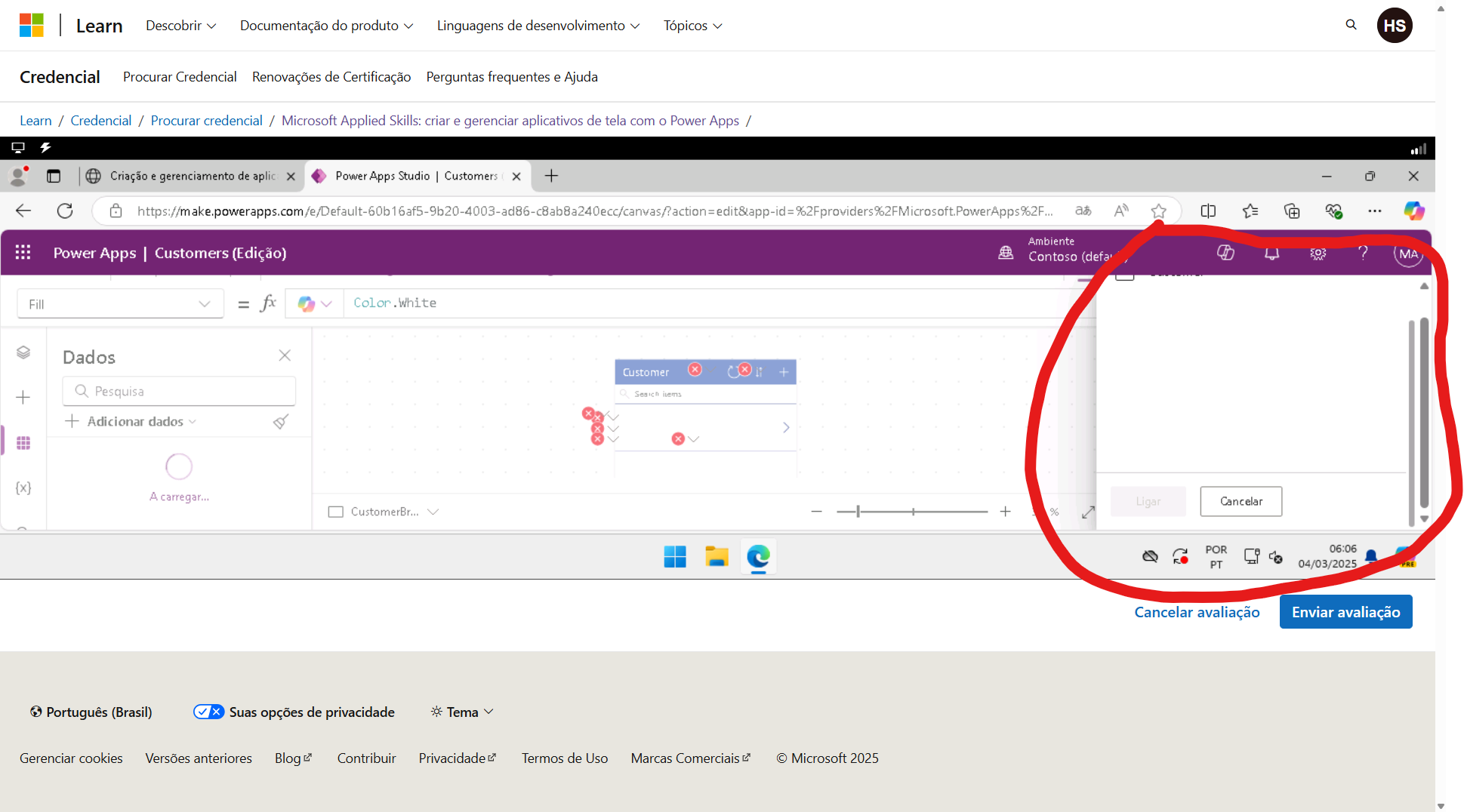Open Edge collections icon
Screen dimensions: 1464x812
click(x=1292, y=211)
